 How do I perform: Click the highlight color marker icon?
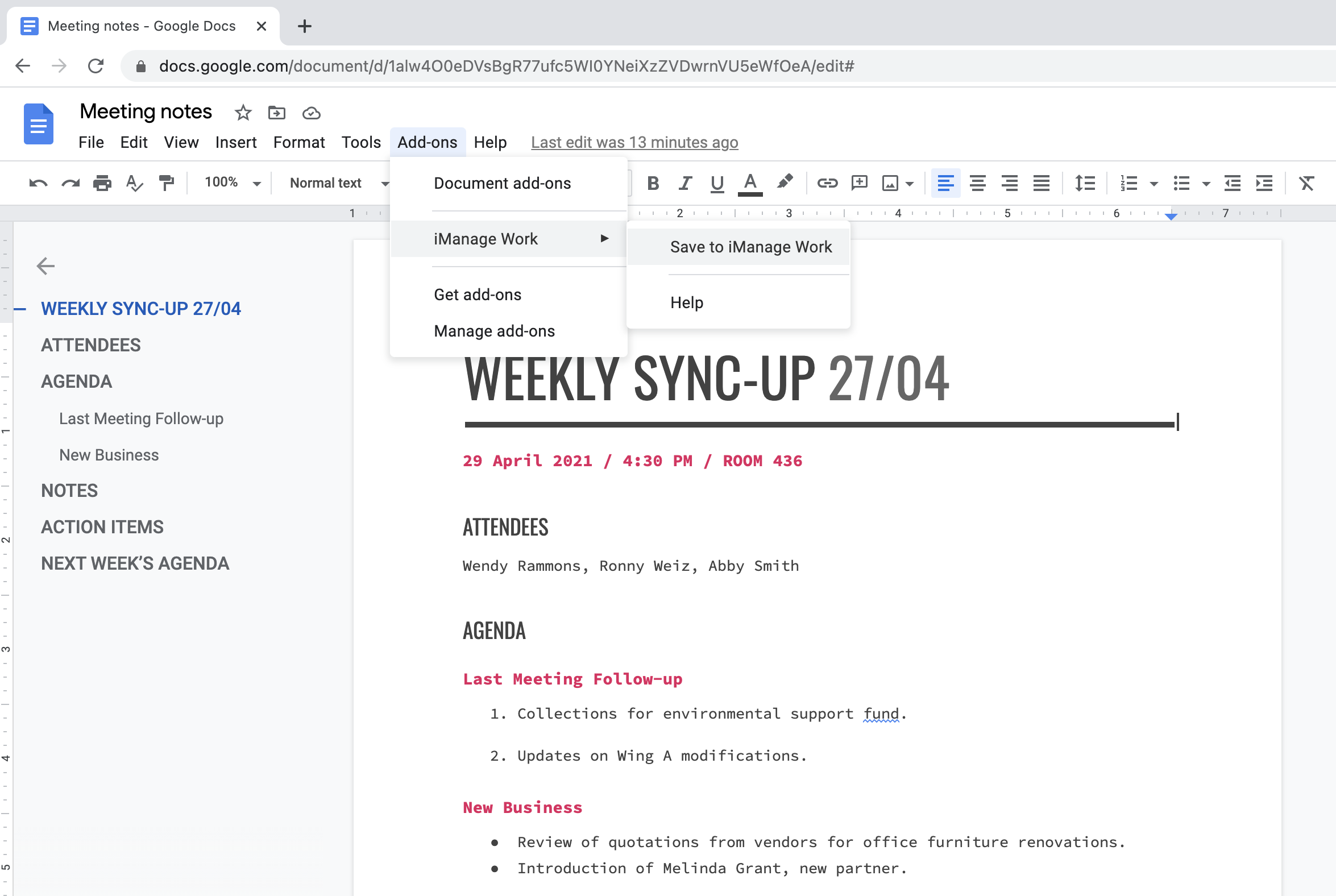[785, 182]
